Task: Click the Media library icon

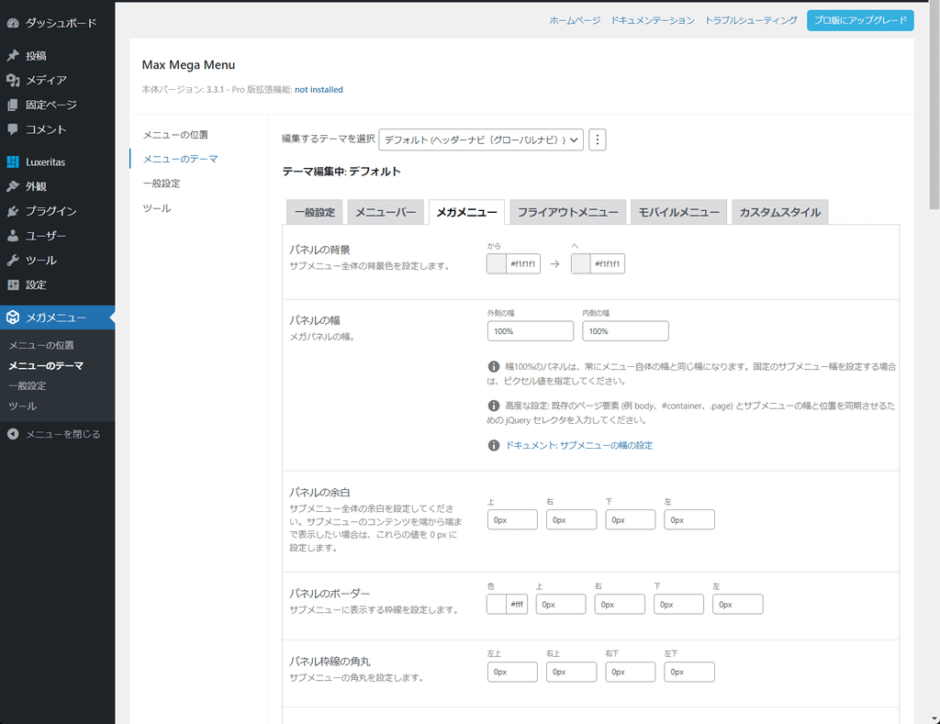Action: coord(13,80)
